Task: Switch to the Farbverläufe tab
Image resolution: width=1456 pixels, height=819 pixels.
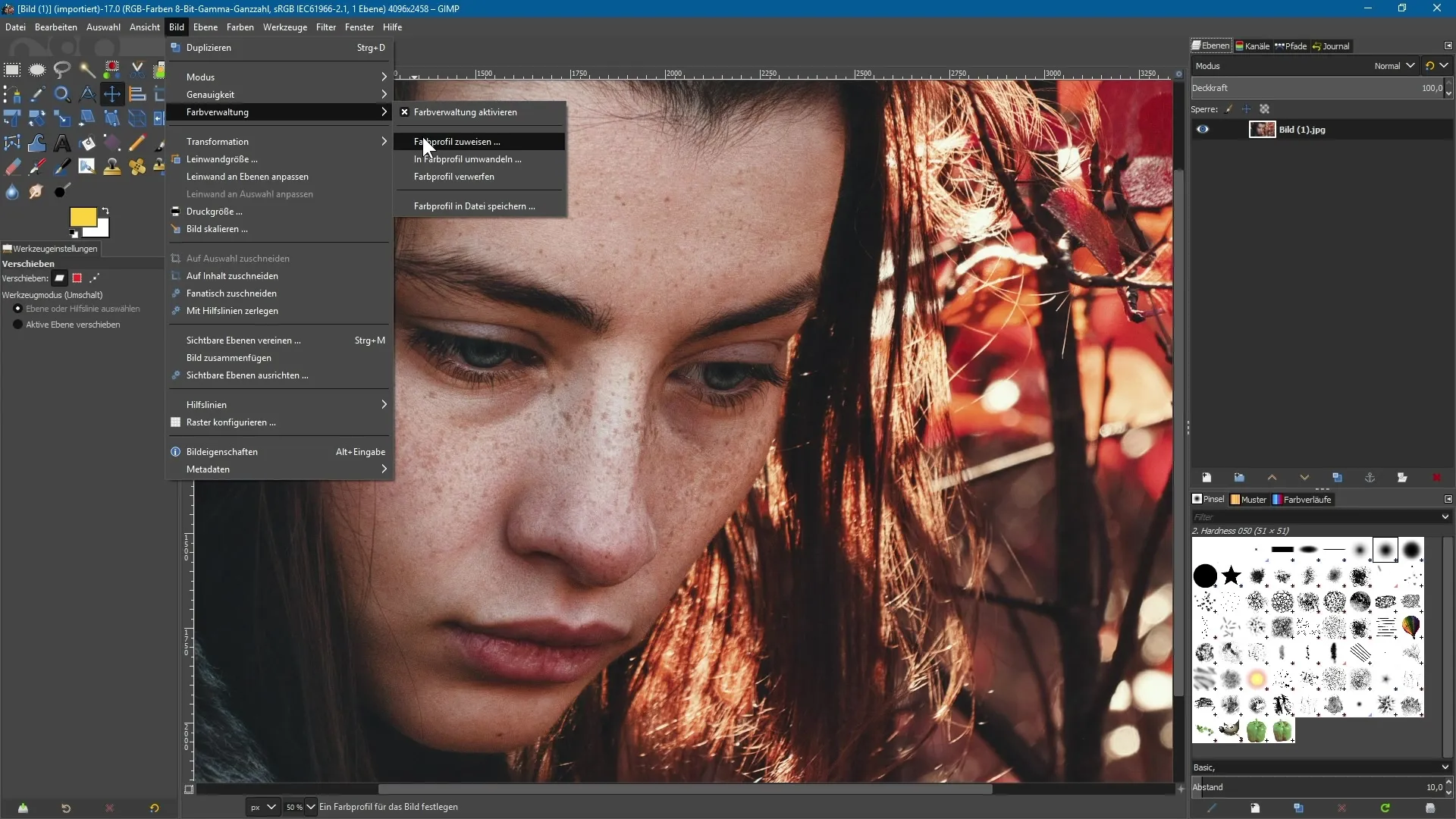Action: [1302, 500]
